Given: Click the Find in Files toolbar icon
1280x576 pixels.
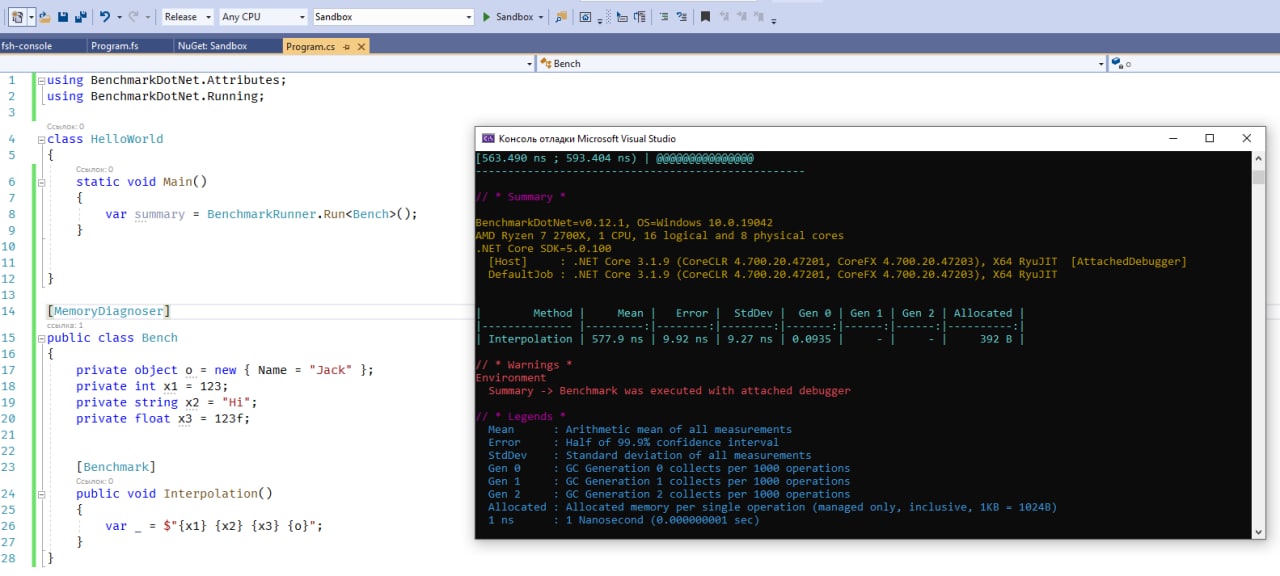Looking at the screenshot, I should (x=561, y=17).
